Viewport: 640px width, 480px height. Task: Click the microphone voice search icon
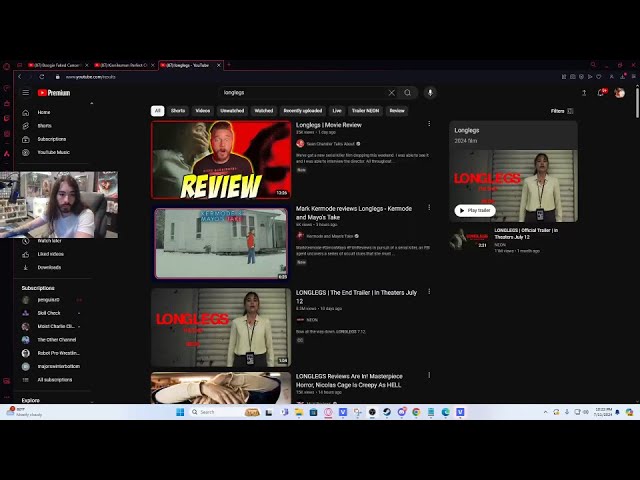(x=430, y=93)
